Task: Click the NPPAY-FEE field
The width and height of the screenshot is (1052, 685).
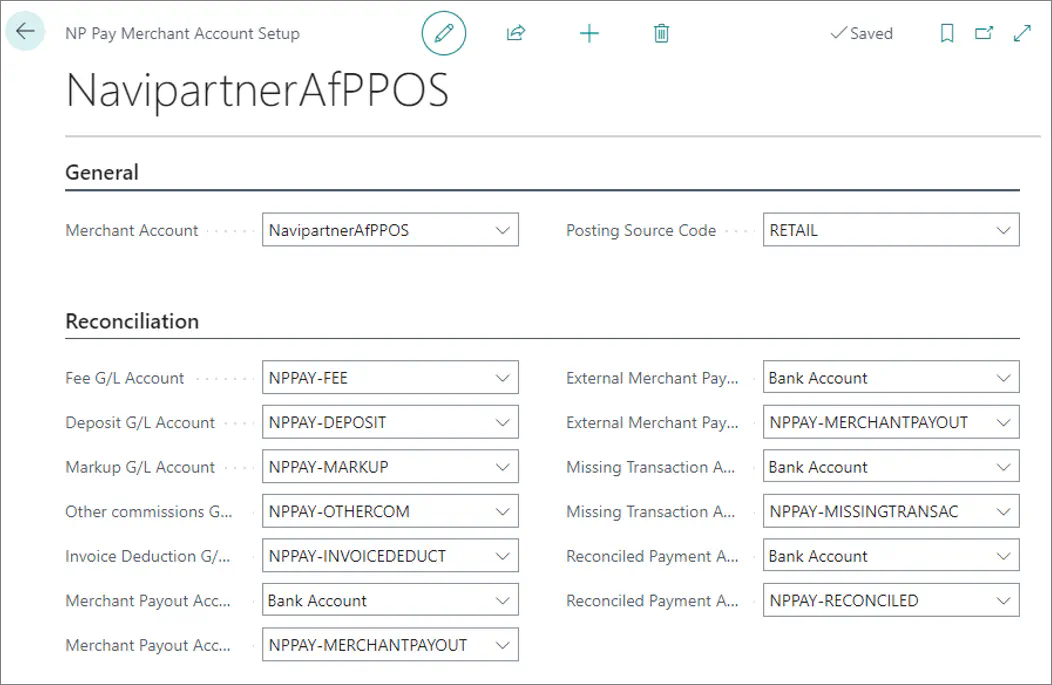Action: [x=390, y=378]
